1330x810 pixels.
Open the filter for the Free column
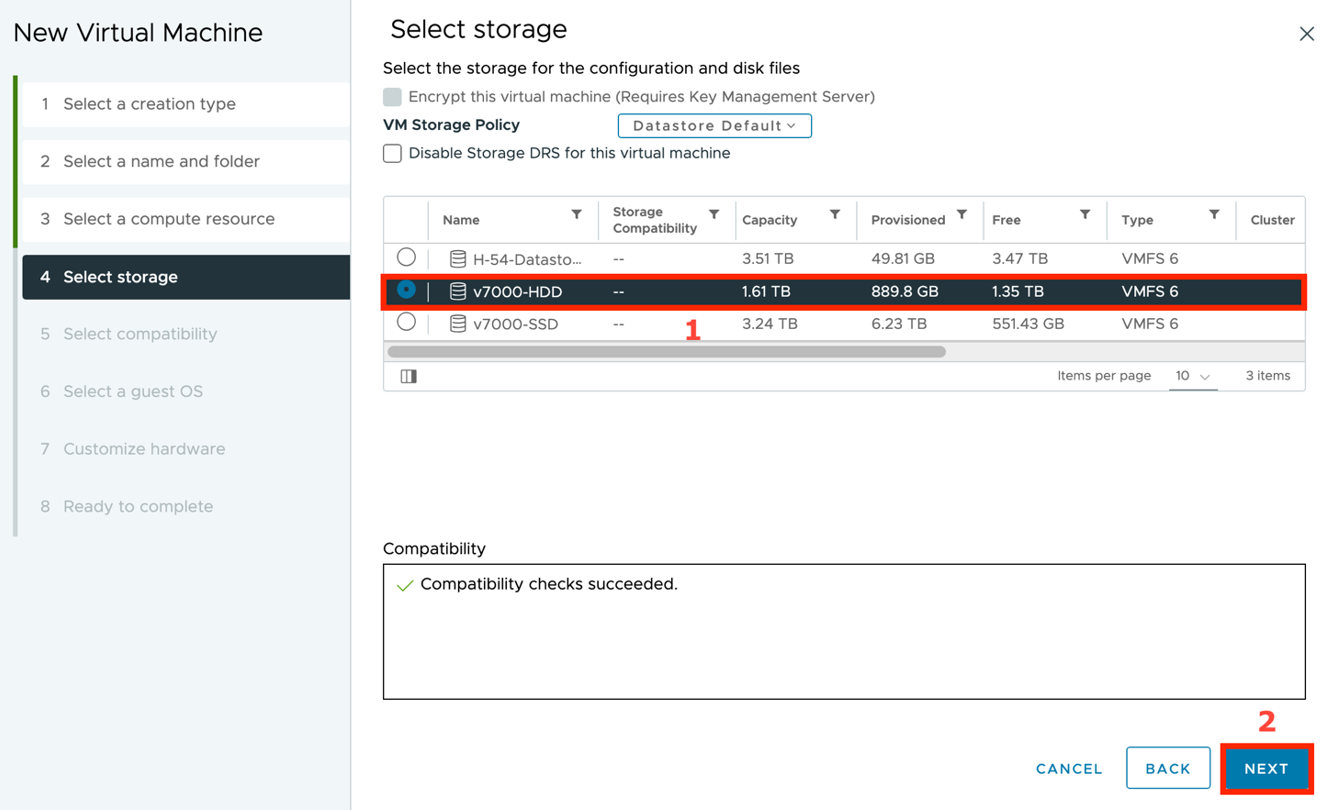tap(1085, 215)
